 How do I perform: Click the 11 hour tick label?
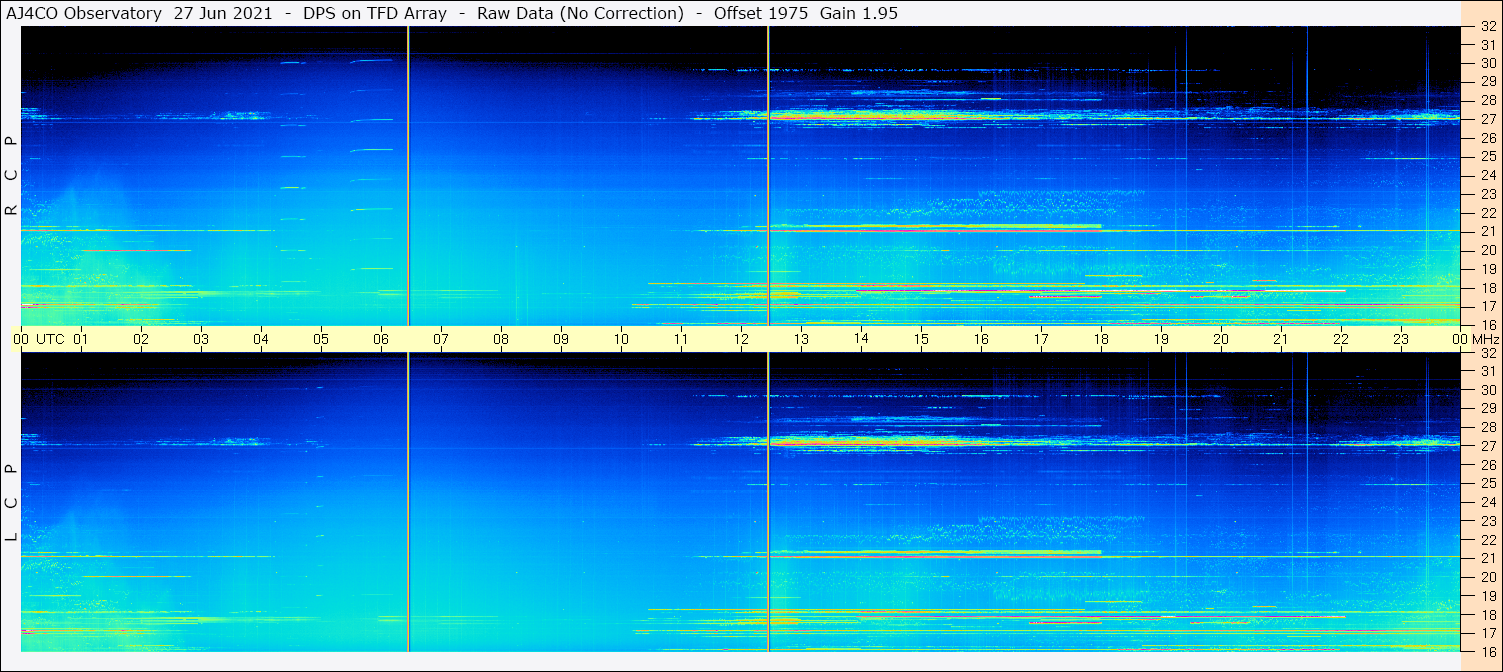click(681, 339)
